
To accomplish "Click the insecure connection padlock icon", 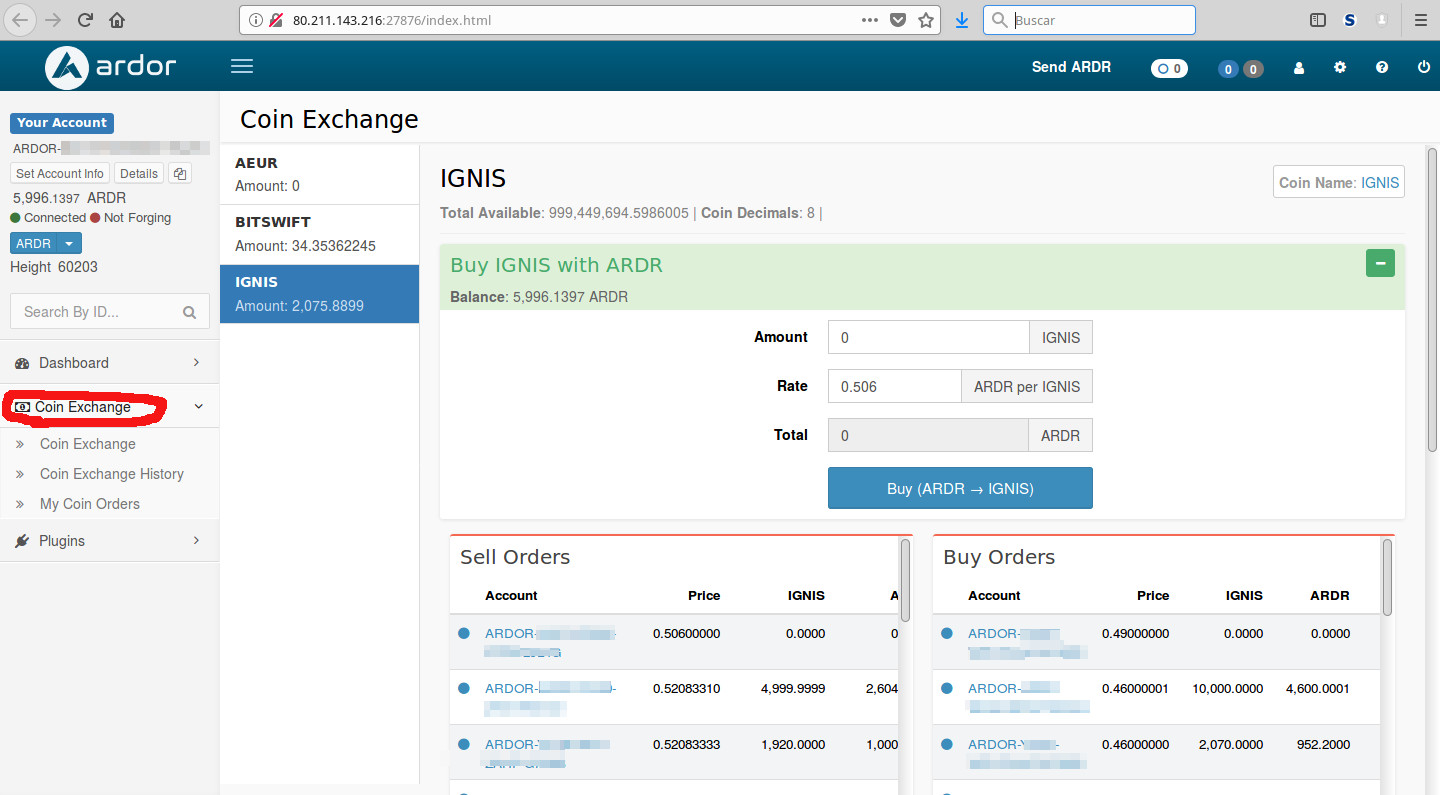I will (276, 20).
